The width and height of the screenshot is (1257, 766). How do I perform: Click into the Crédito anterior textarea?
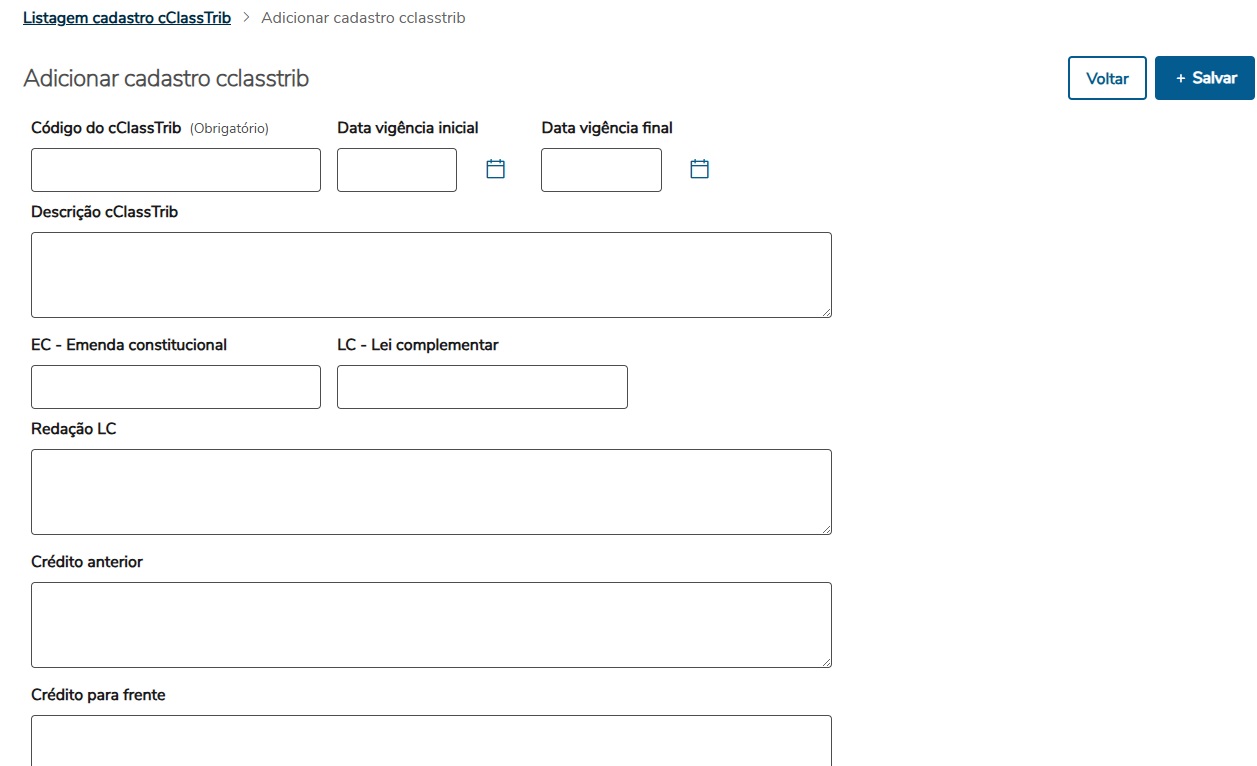coord(431,625)
